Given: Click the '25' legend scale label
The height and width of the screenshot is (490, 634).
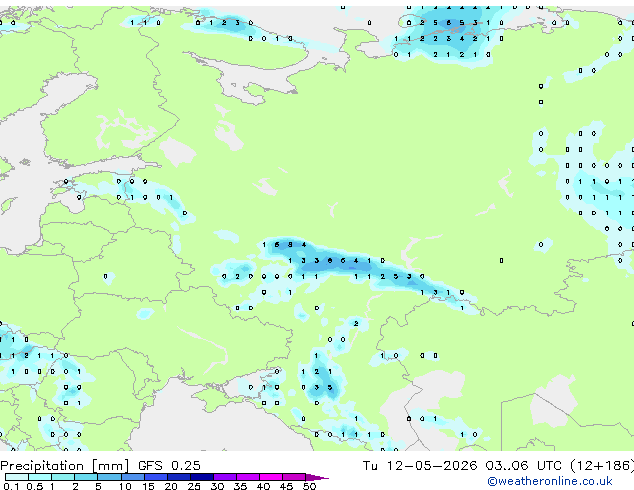Looking at the screenshot, I should (194, 486).
